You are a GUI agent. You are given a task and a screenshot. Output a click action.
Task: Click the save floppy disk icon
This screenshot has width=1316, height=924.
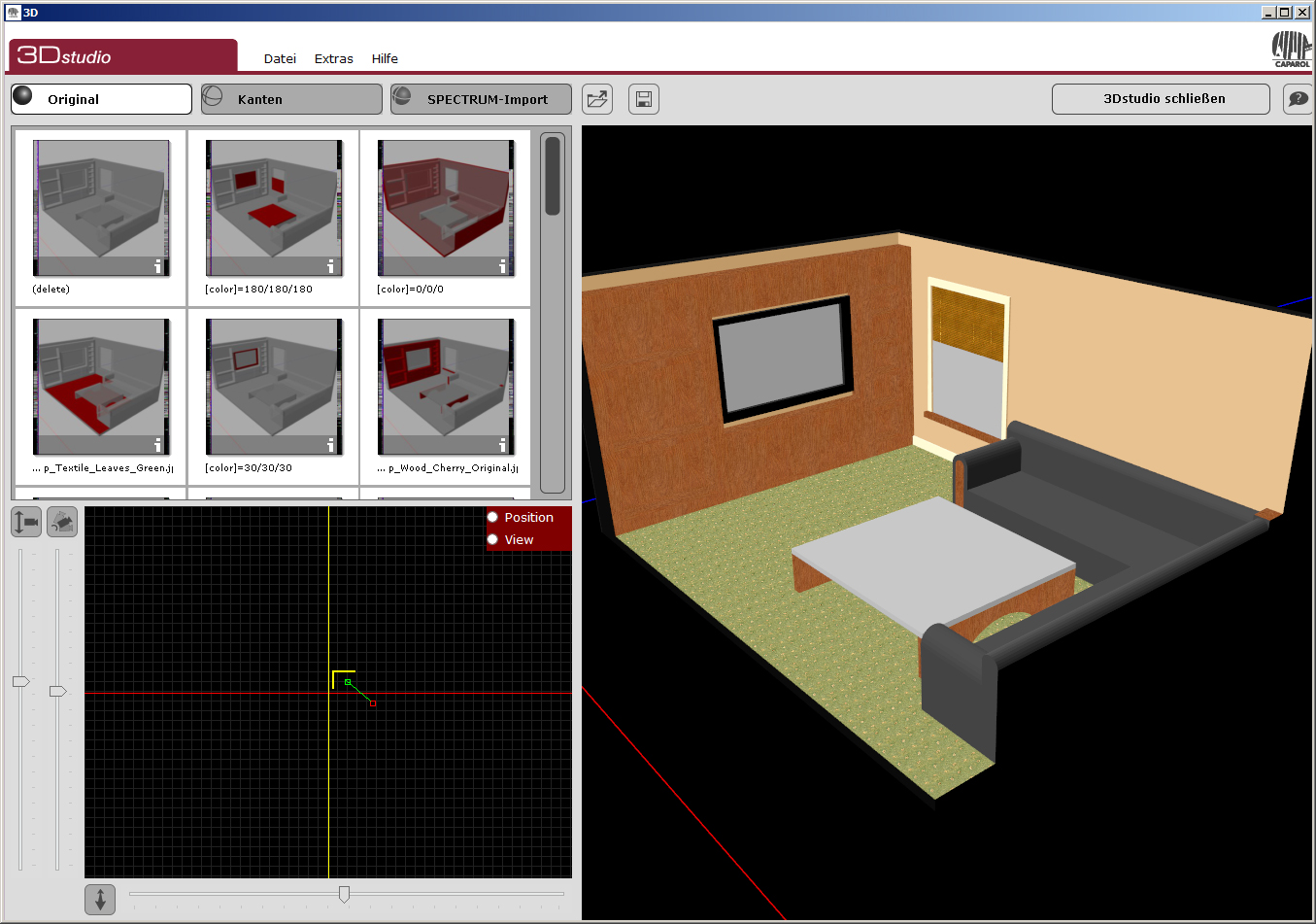[643, 99]
